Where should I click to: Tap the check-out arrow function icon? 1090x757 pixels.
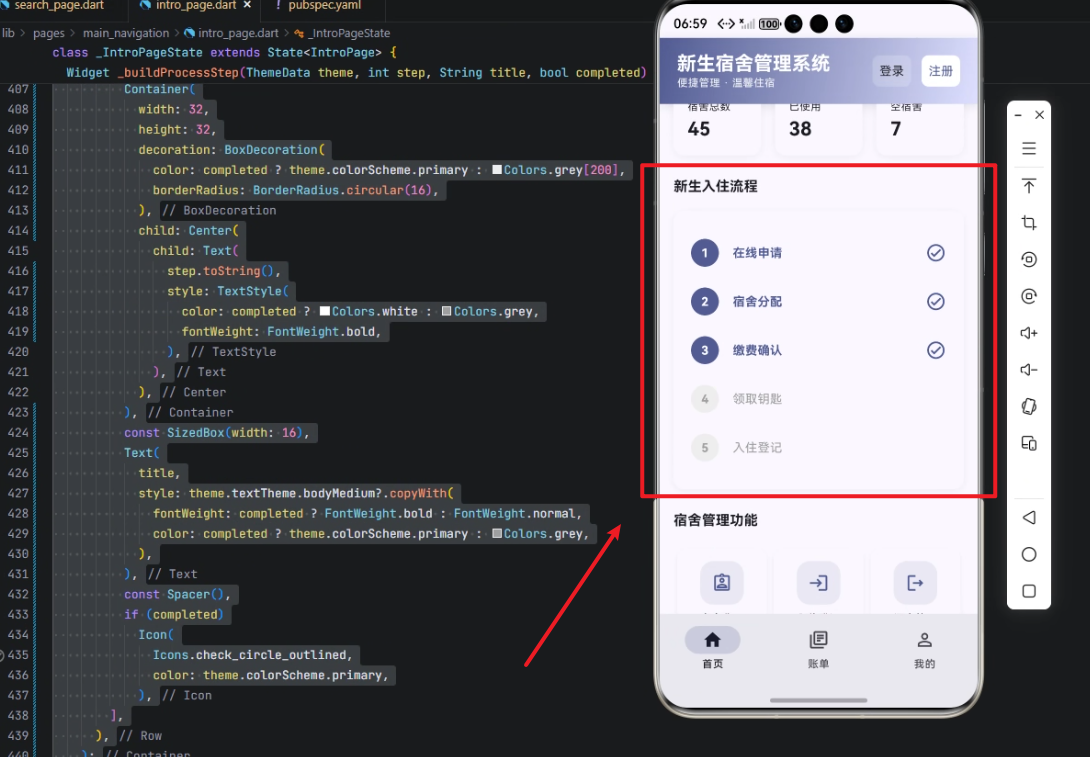pos(915,583)
